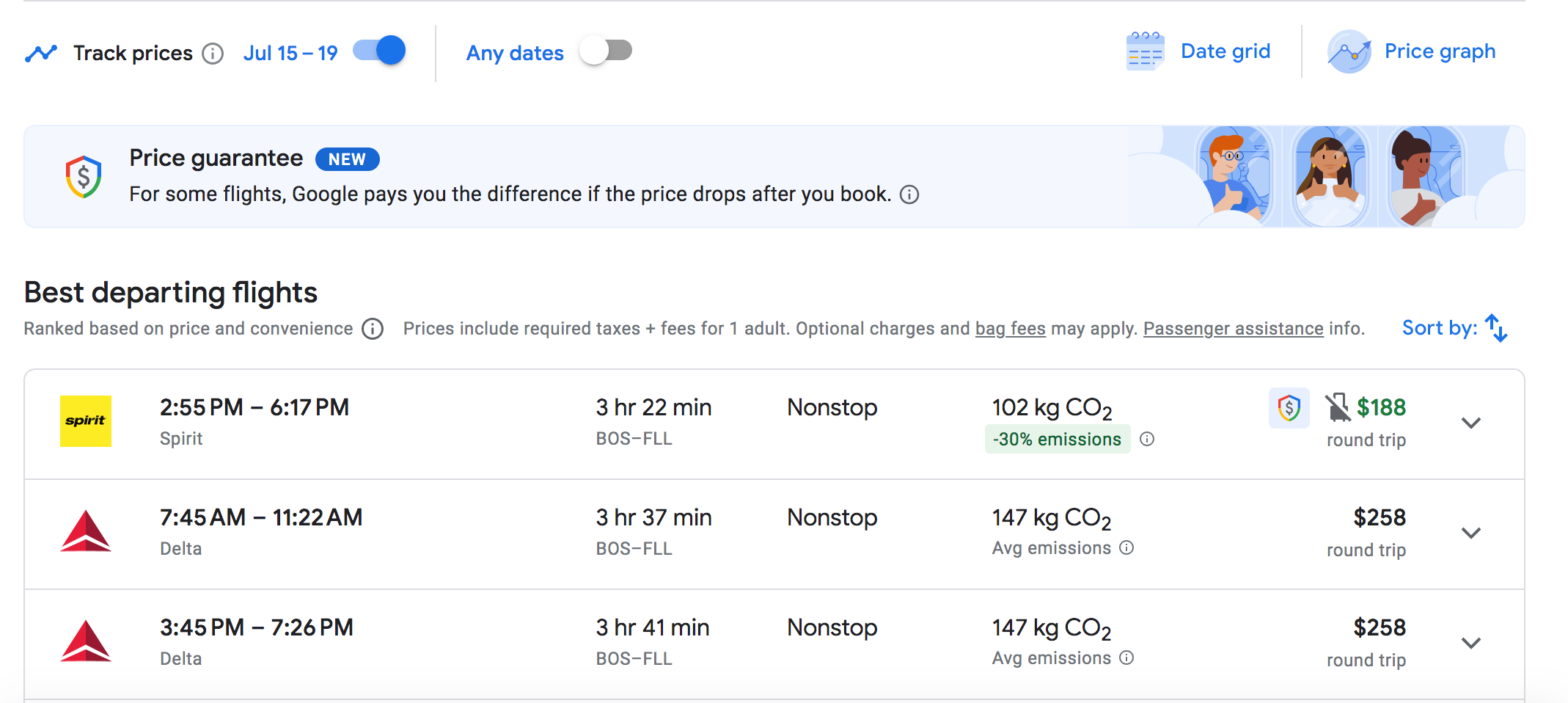Open the Sort by menu
1568x703 pixels.
(1454, 328)
